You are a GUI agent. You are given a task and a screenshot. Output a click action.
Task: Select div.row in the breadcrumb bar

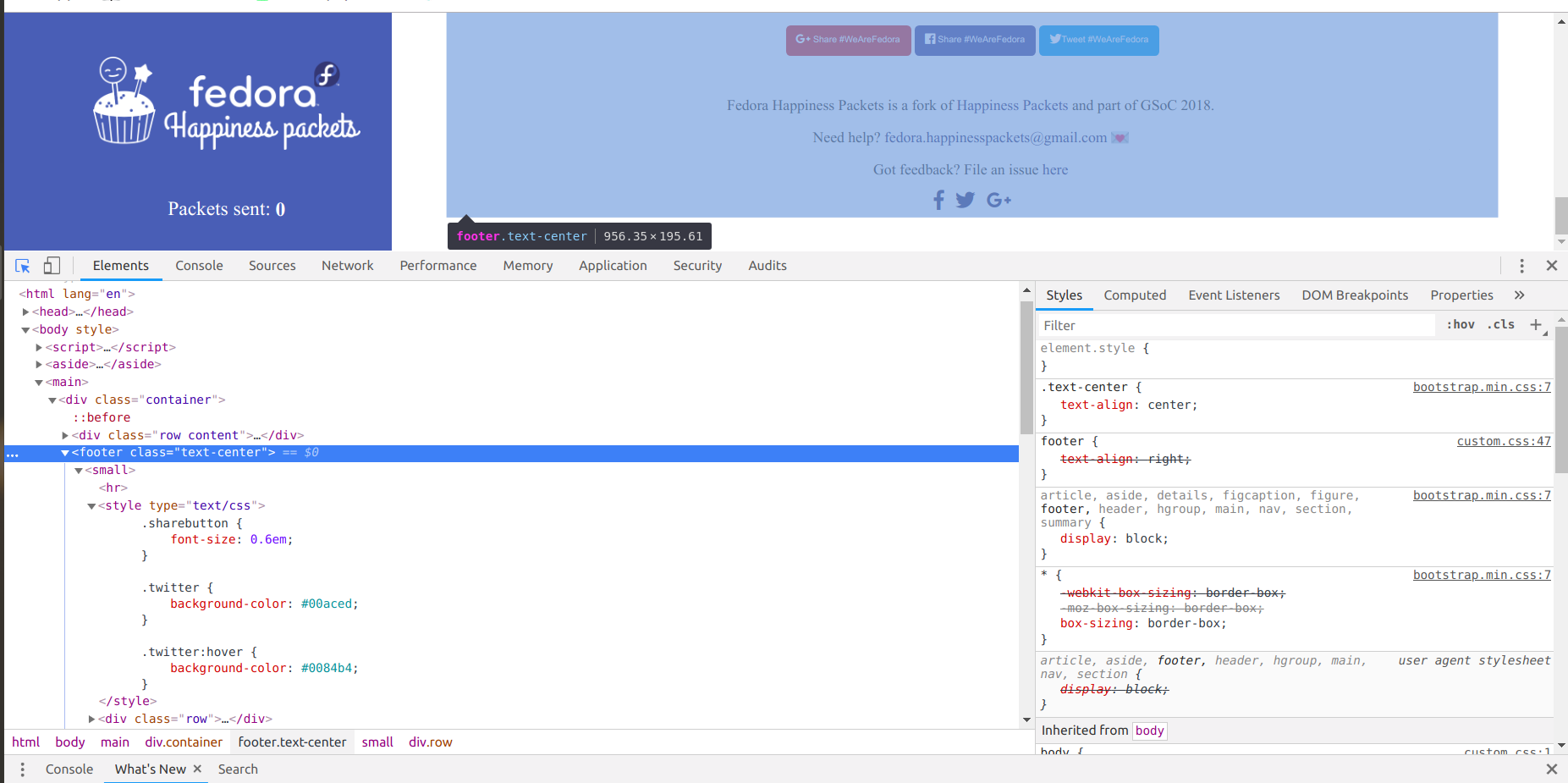click(x=431, y=742)
